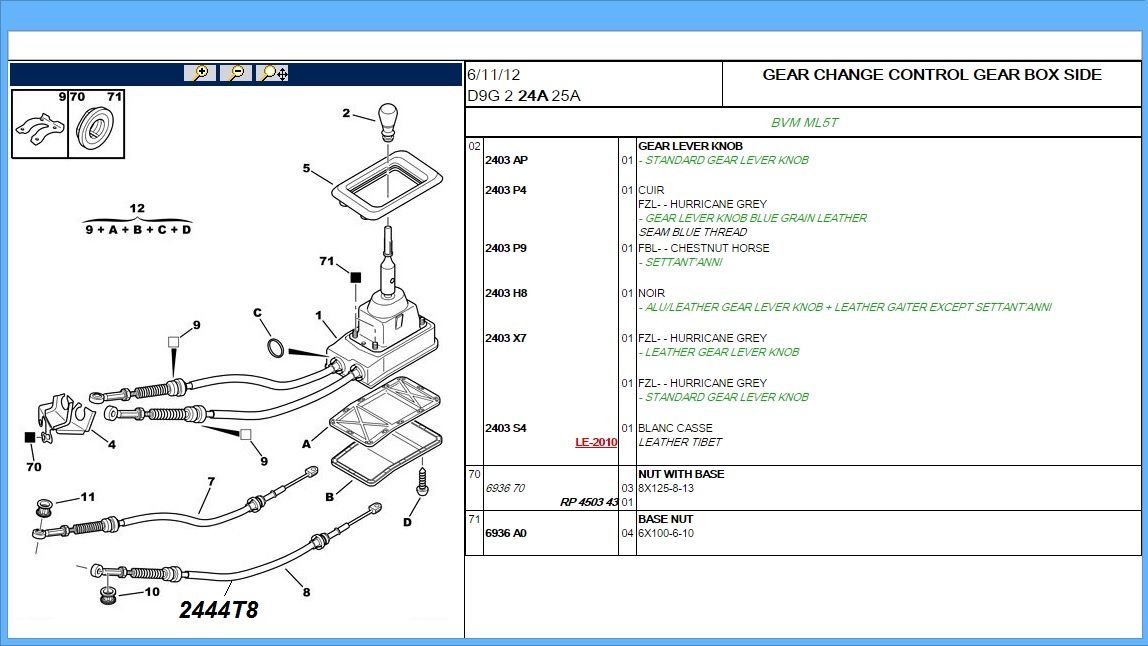Select callout number 5 on the diagram
Viewport: 1148px width, 646px height.
coord(307,168)
